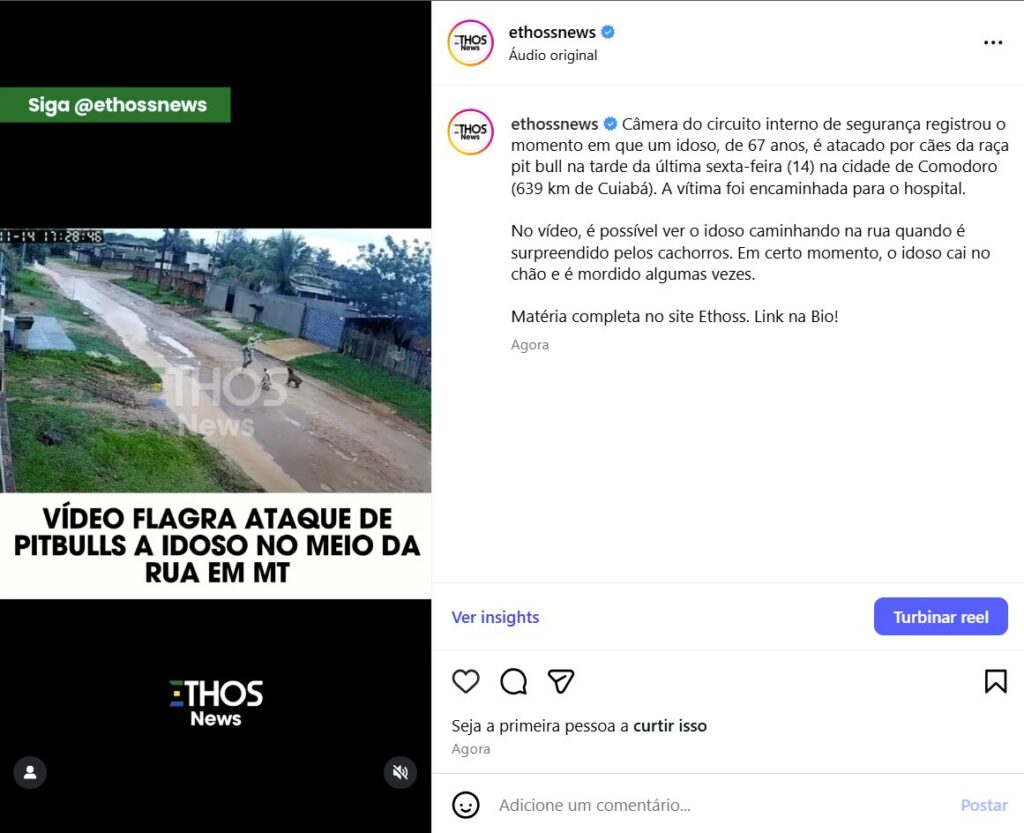Click the verified badge beside header username

tap(608, 32)
